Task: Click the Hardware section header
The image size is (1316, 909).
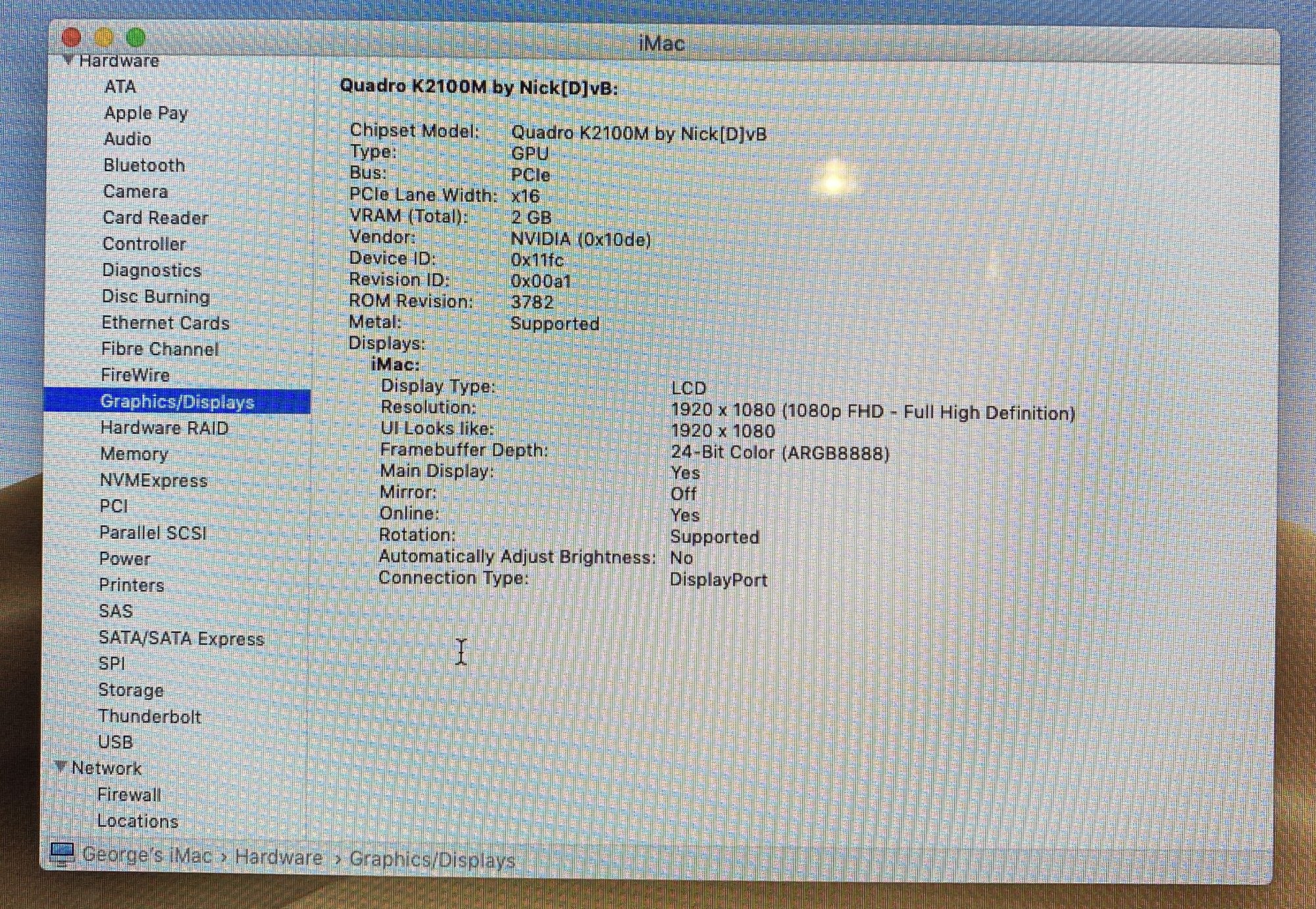Action: pos(118,61)
